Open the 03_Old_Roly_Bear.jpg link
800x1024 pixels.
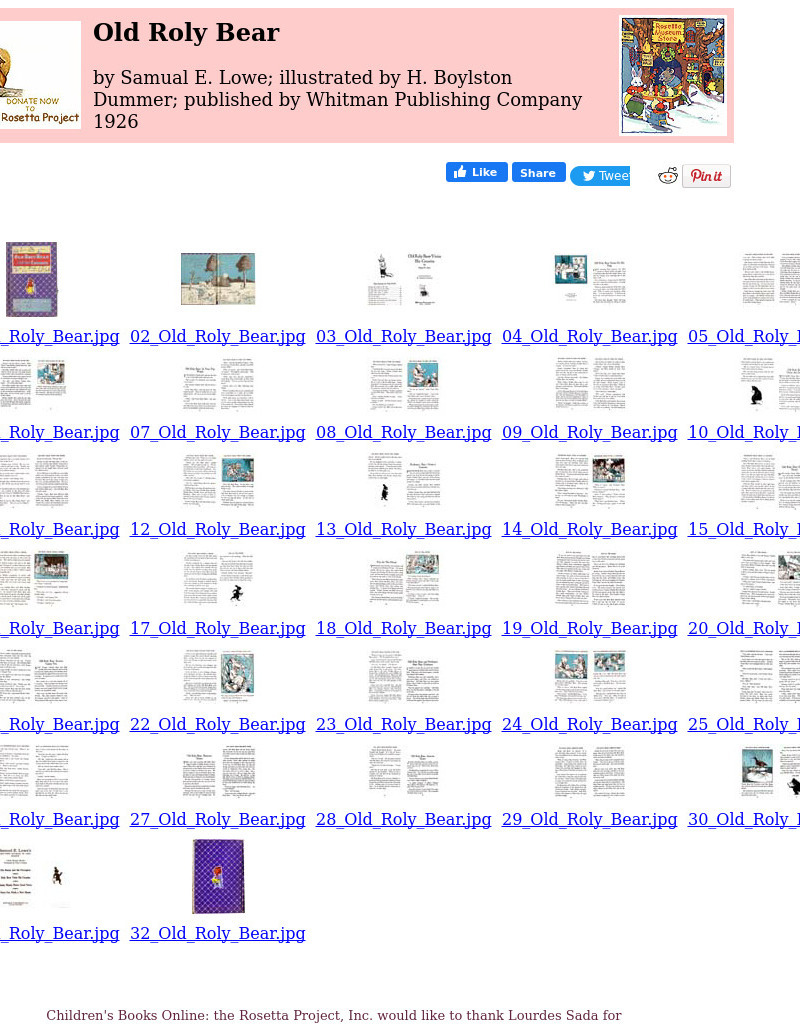[403, 336]
